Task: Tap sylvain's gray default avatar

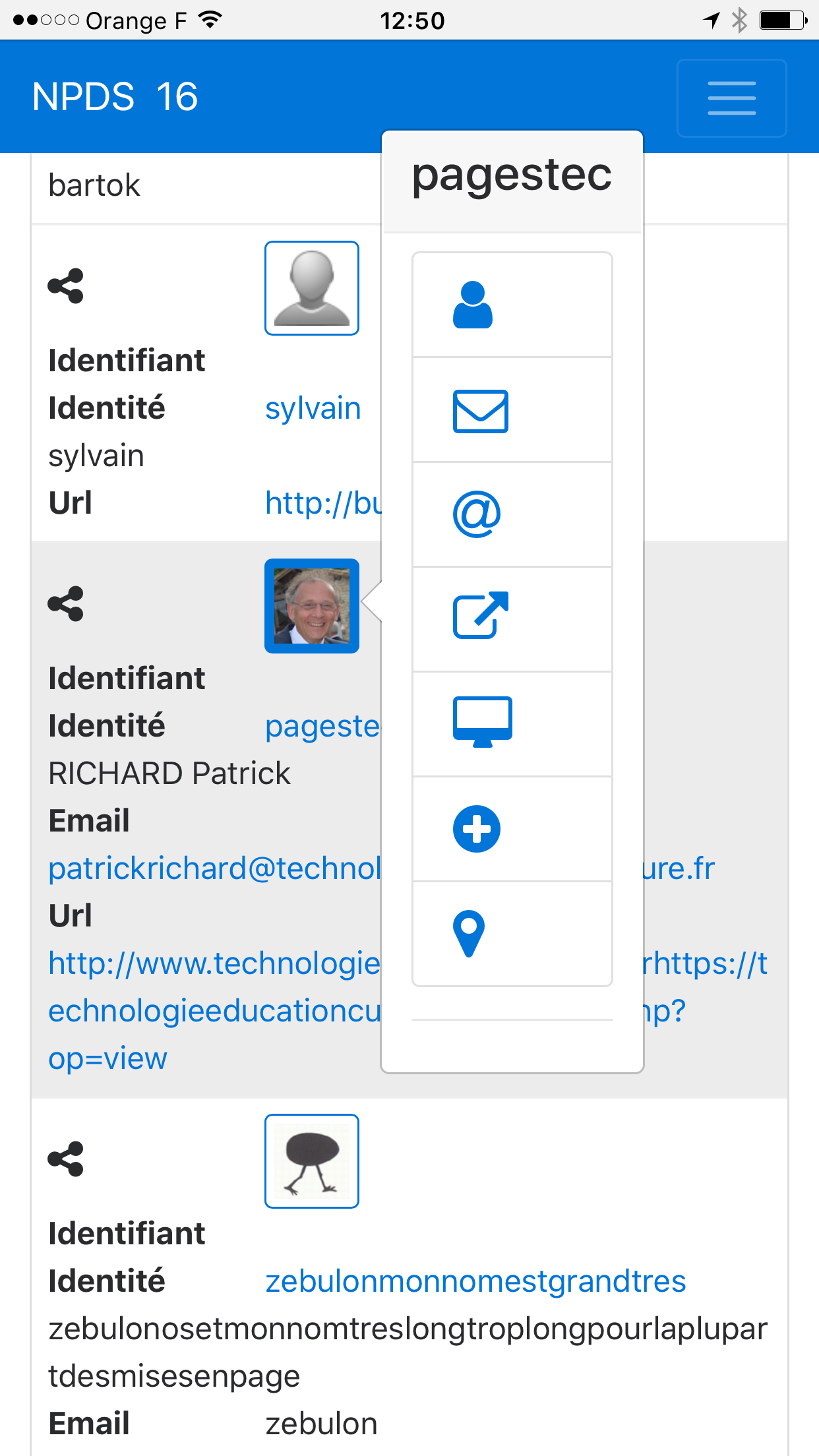Action: pos(312,288)
